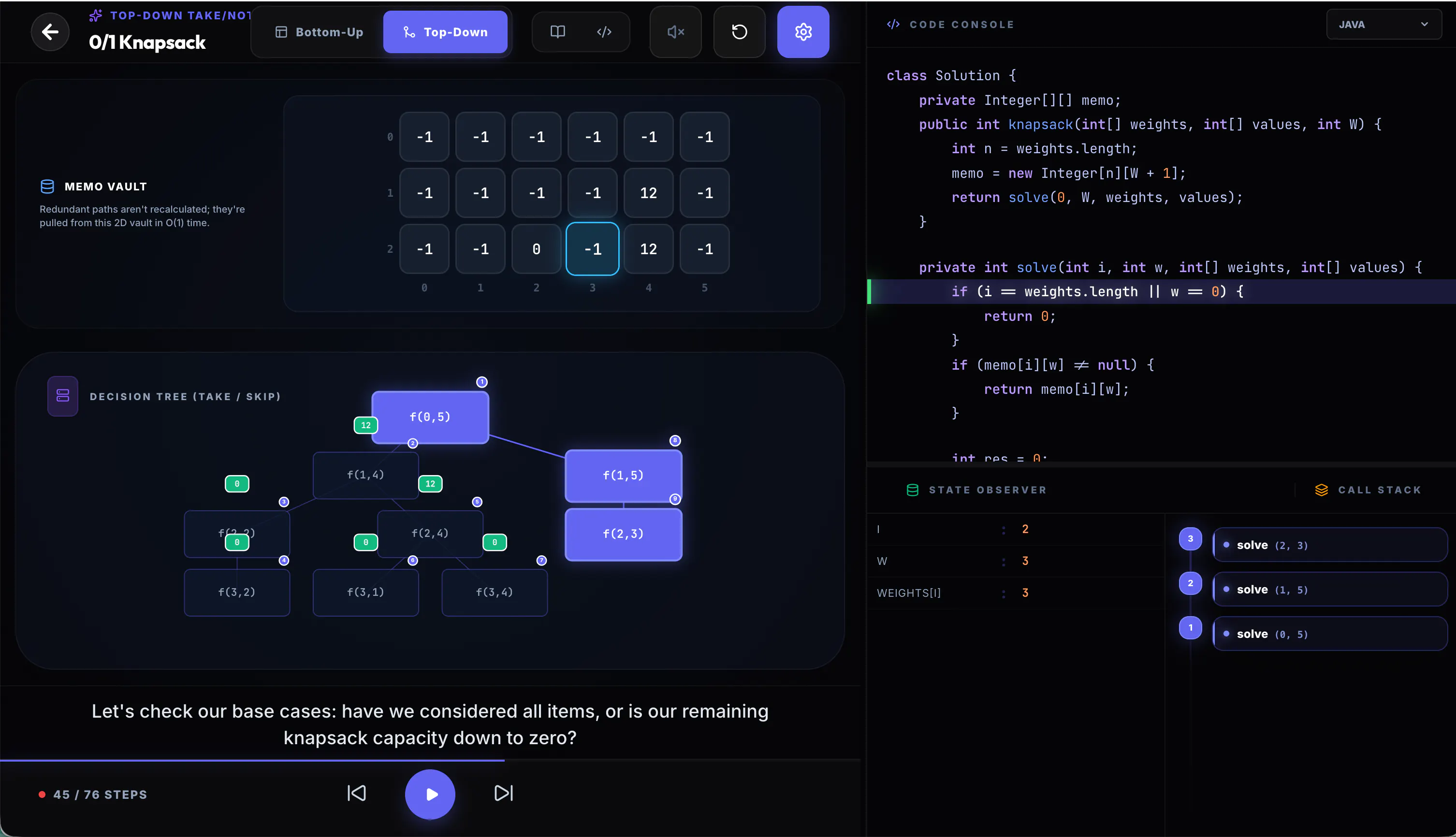Select the highlighted memo cell row 2 column 3

[592, 249]
